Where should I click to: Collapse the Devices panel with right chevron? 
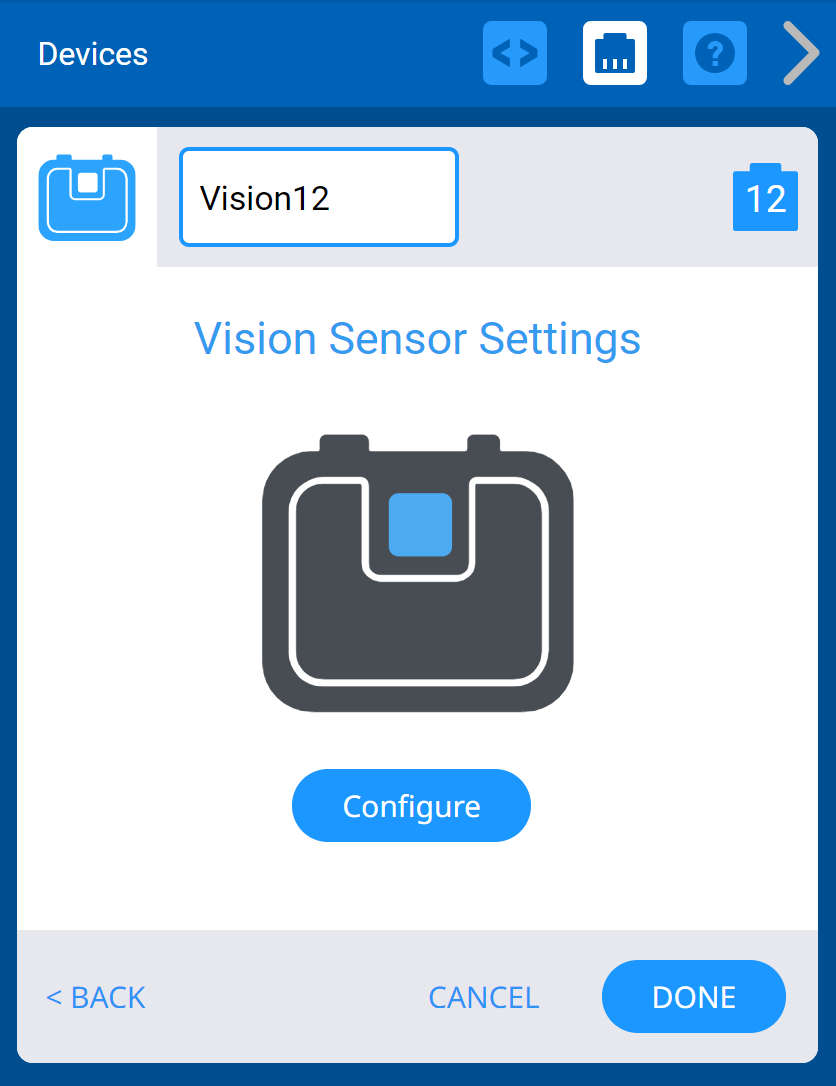point(800,53)
